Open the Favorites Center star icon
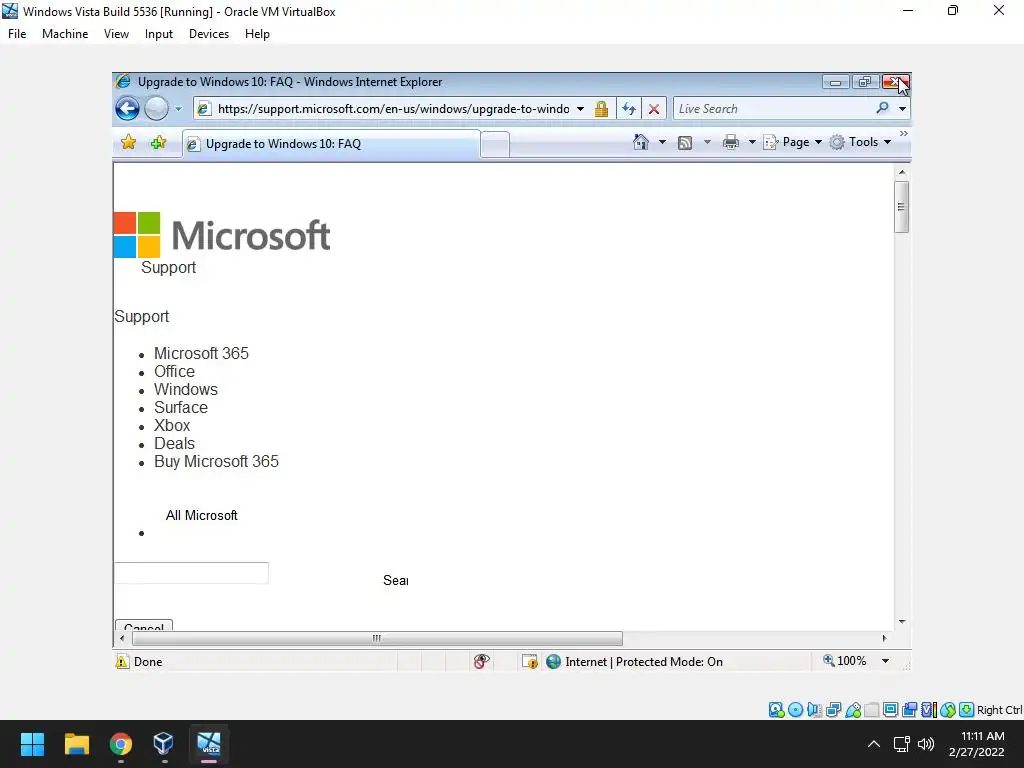Image resolution: width=1024 pixels, height=768 pixels. 129,142
